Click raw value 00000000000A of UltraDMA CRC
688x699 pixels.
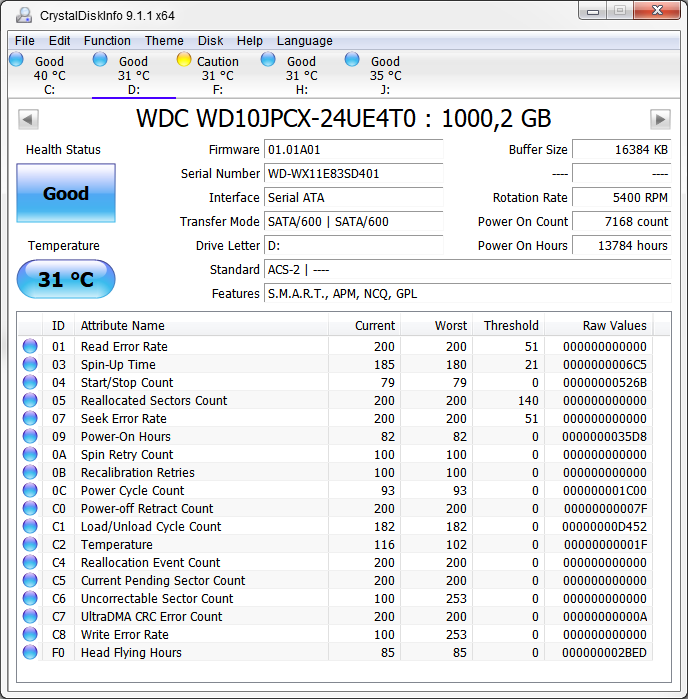pos(605,617)
